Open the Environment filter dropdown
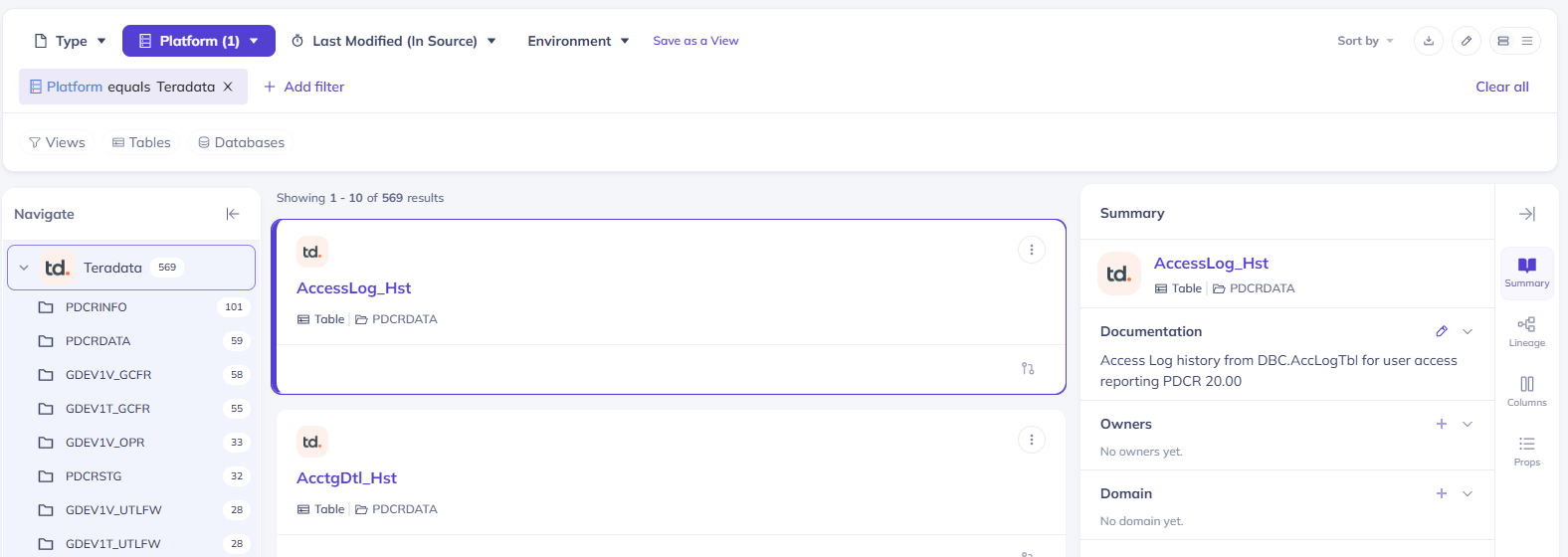1568x557 pixels. (578, 41)
